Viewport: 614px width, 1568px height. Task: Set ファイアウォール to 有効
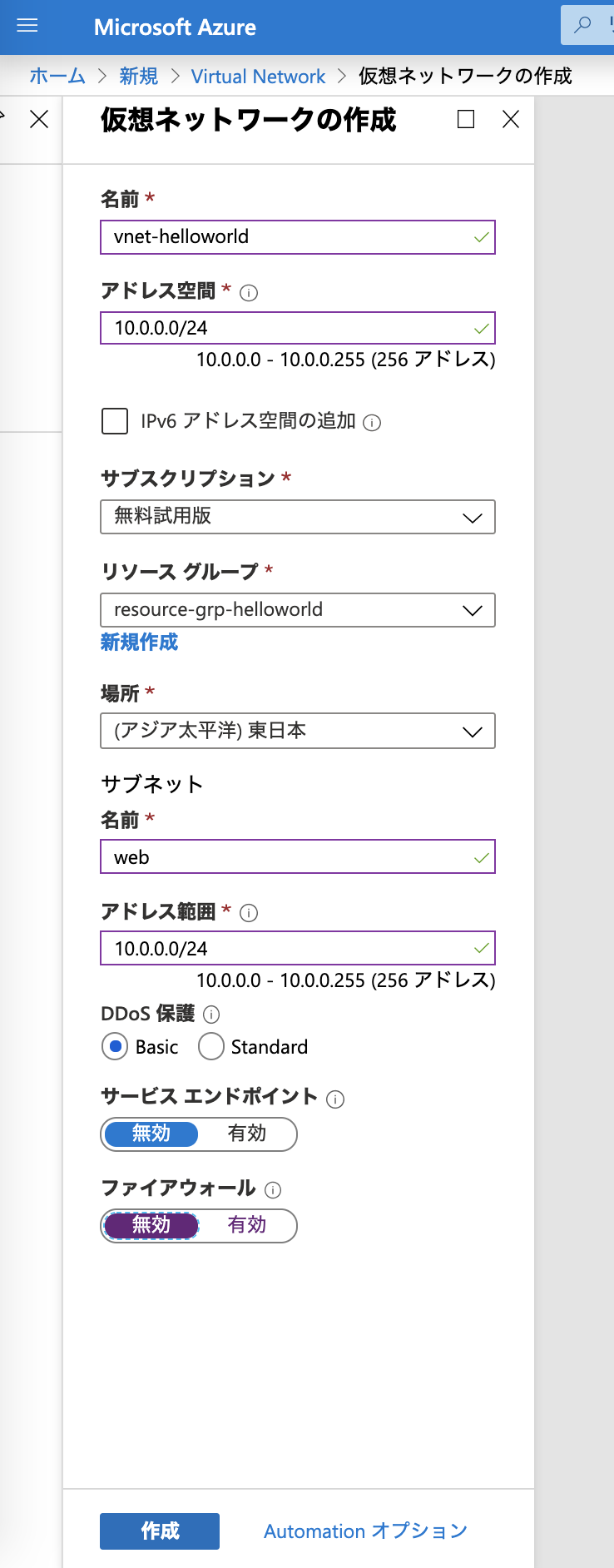(x=247, y=1225)
